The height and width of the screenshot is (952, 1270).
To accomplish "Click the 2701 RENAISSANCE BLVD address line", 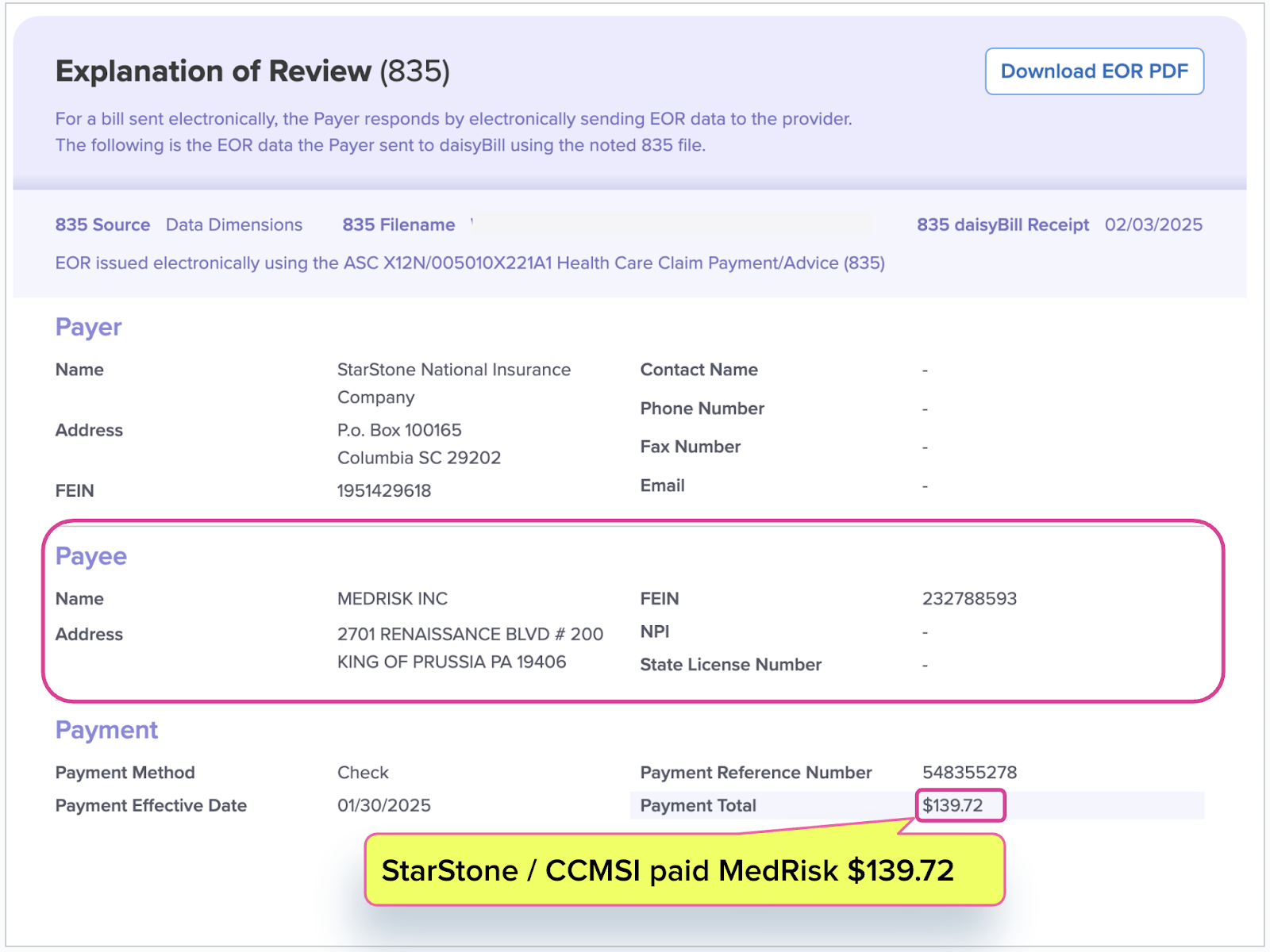I will (x=470, y=635).
